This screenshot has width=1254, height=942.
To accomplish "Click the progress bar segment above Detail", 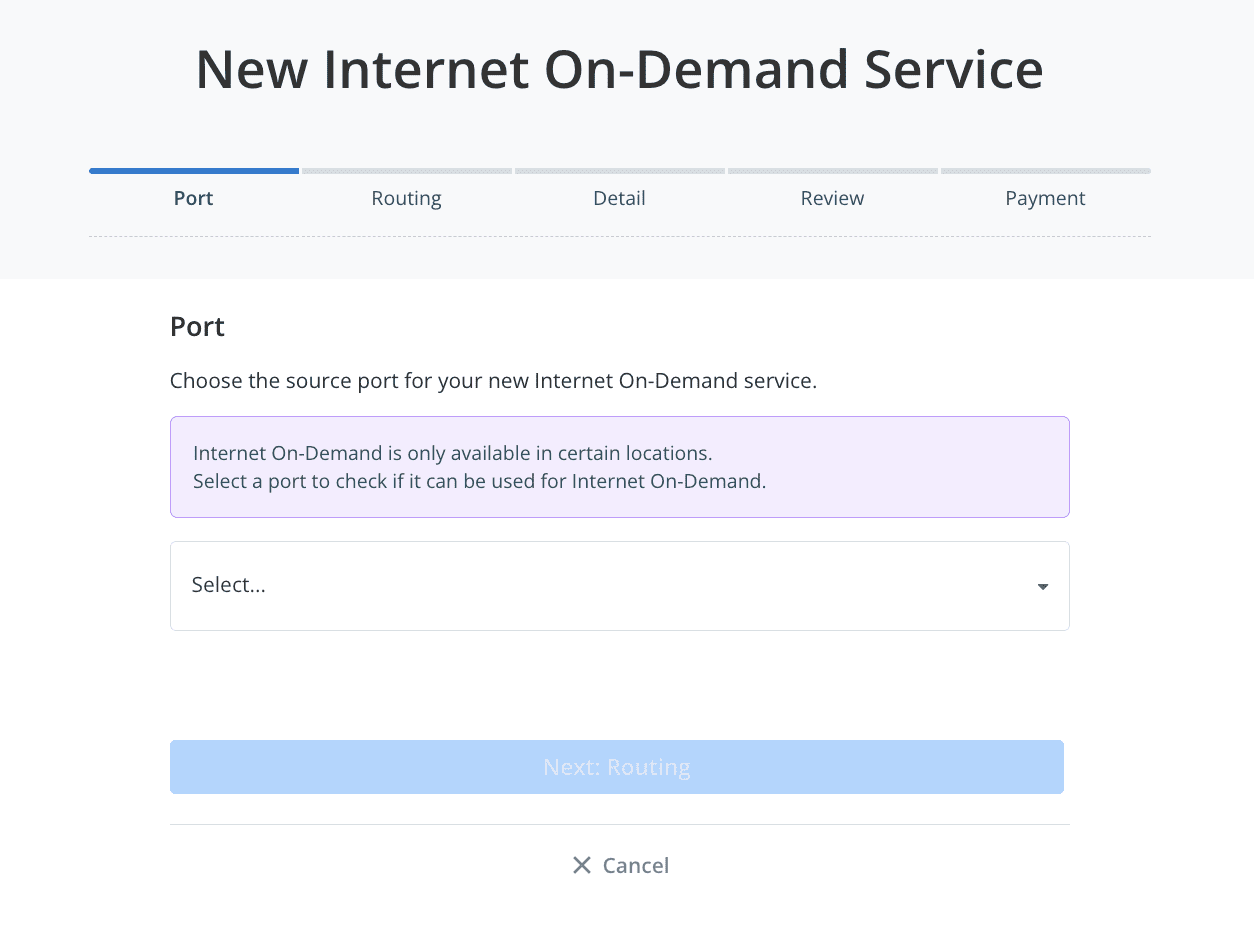I will [x=620, y=171].
